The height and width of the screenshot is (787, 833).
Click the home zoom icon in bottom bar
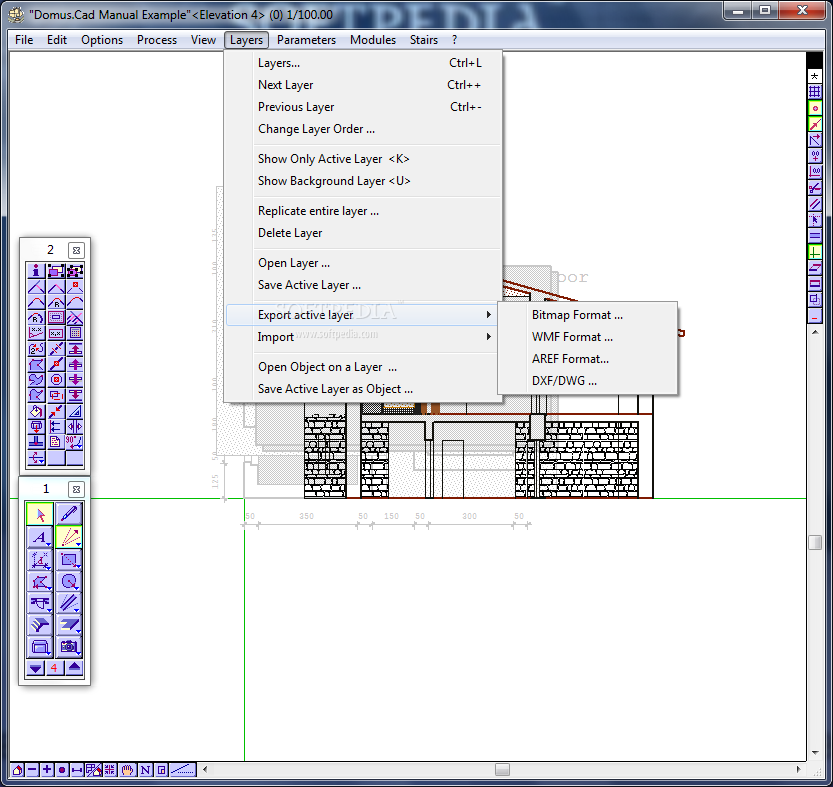coord(17,769)
